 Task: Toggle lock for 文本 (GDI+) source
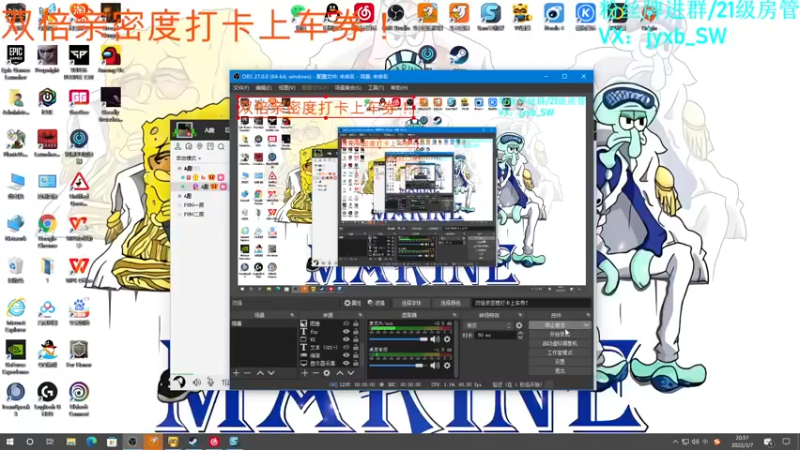point(356,347)
